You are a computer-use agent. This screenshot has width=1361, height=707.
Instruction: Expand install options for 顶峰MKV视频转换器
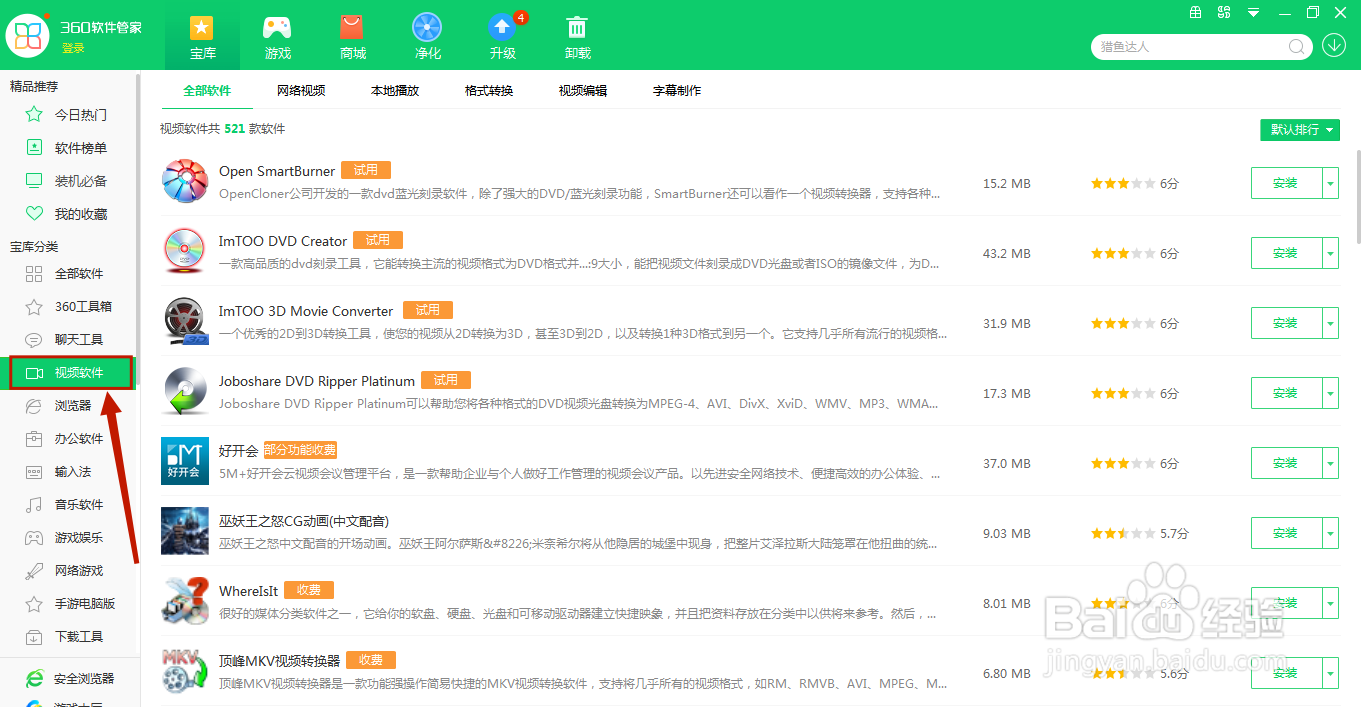coord(1330,673)
